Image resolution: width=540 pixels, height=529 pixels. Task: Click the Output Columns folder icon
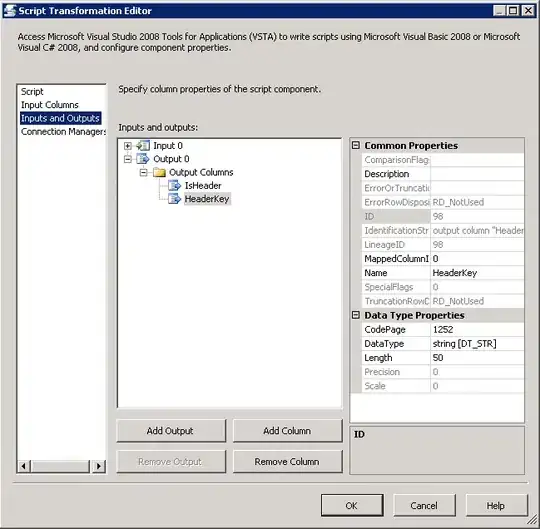click(159, 172)
